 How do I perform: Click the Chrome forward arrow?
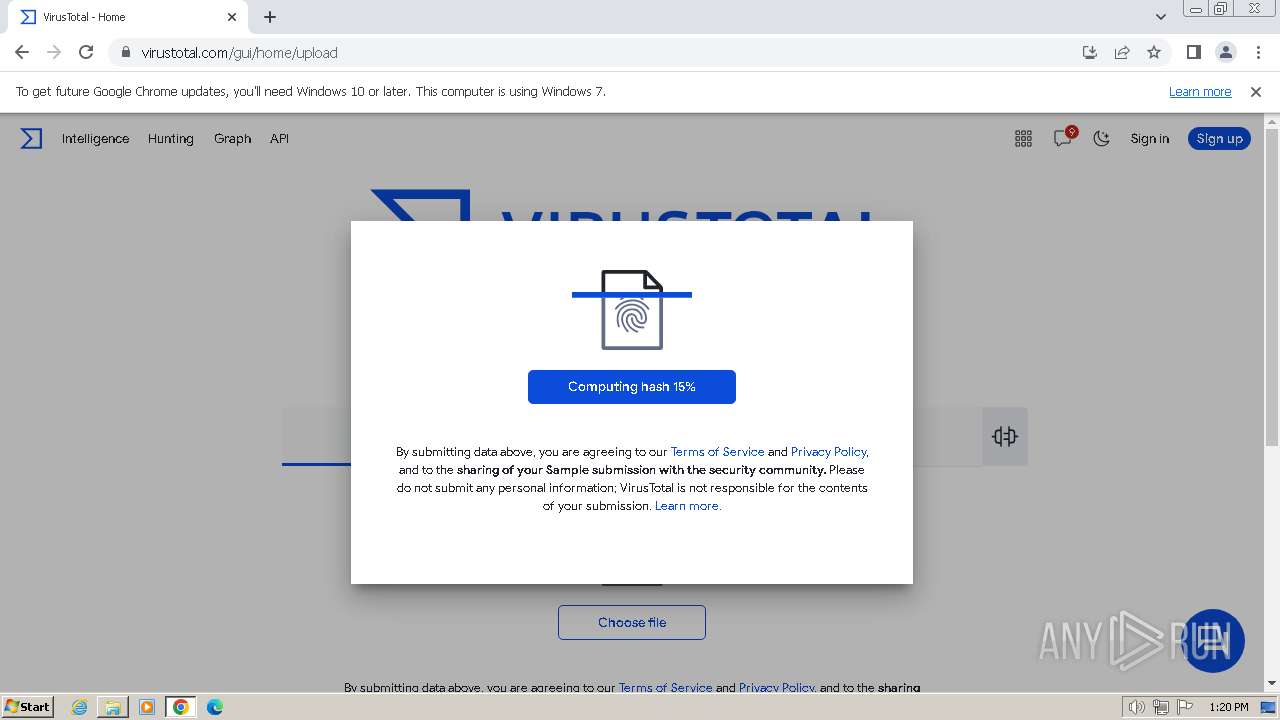pos(54,53)
